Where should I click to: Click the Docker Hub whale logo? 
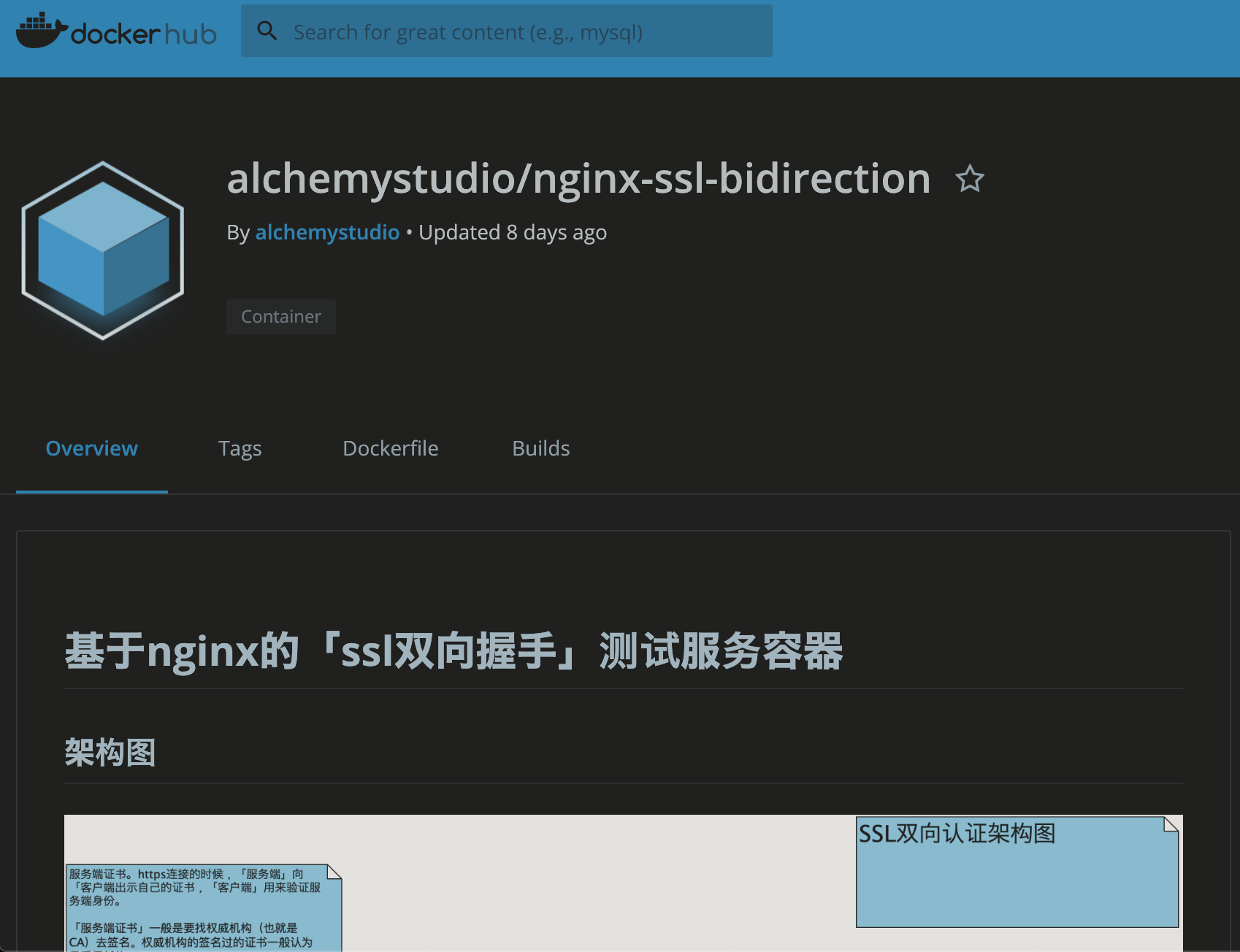(x=116, y=31)
